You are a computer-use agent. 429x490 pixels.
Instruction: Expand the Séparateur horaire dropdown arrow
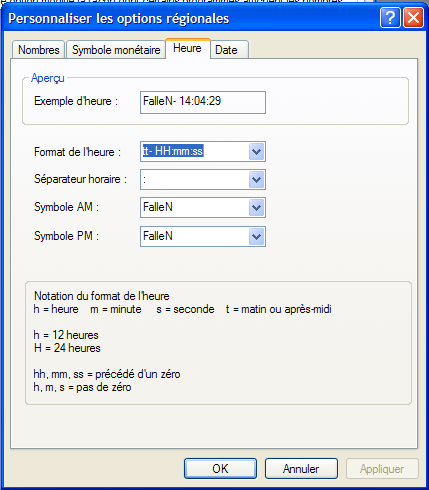(x=256, y=180)
